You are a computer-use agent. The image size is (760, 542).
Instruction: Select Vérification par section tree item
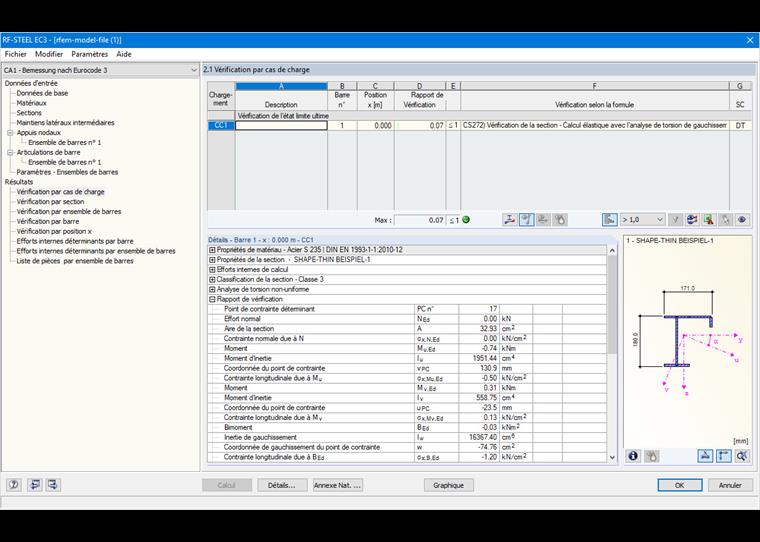point(50,202)
